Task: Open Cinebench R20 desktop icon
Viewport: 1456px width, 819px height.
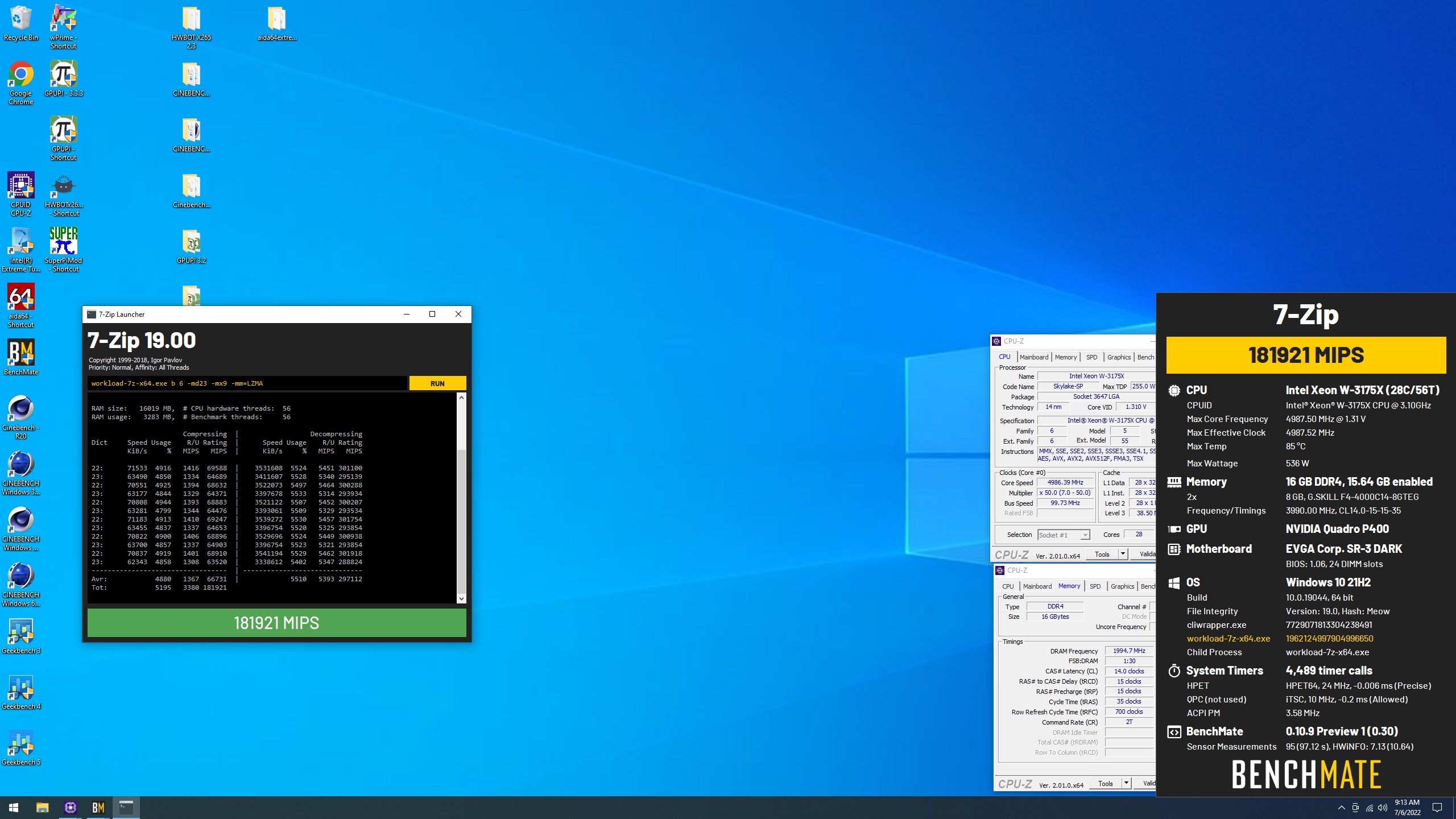Action: click(21, 417)
